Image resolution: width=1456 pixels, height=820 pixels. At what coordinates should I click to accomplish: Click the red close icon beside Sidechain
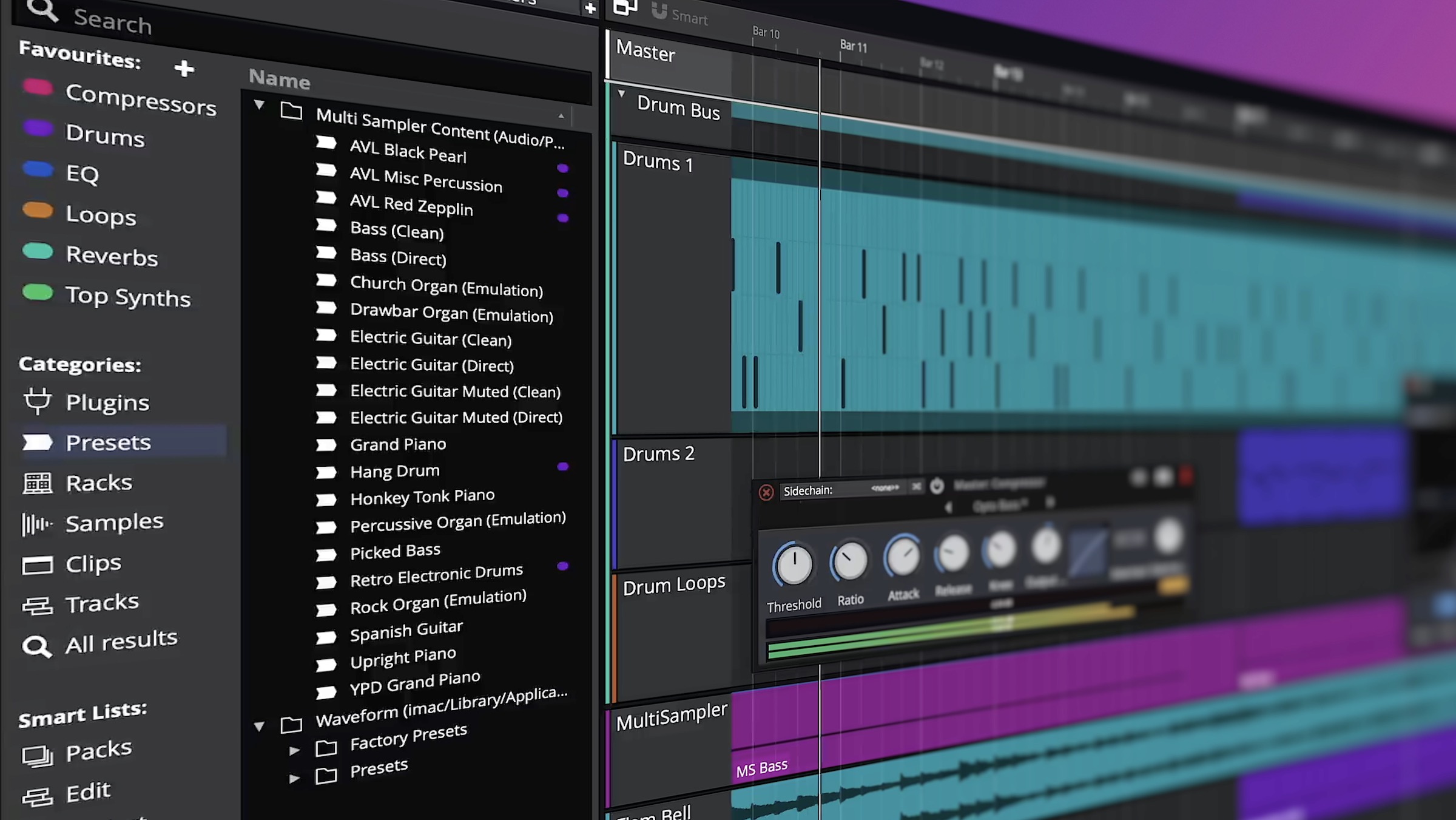[766, 492]
